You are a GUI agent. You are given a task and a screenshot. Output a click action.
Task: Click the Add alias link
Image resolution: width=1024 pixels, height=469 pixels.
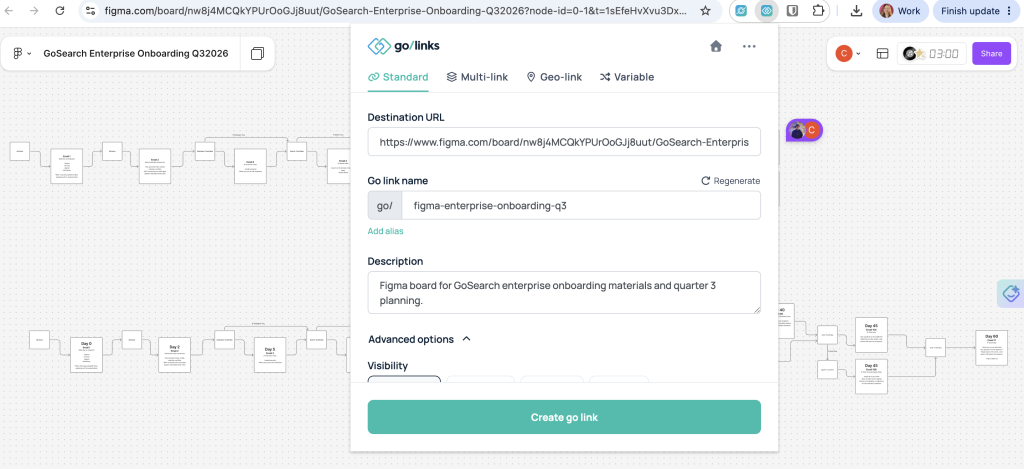(x=385, y=231)
